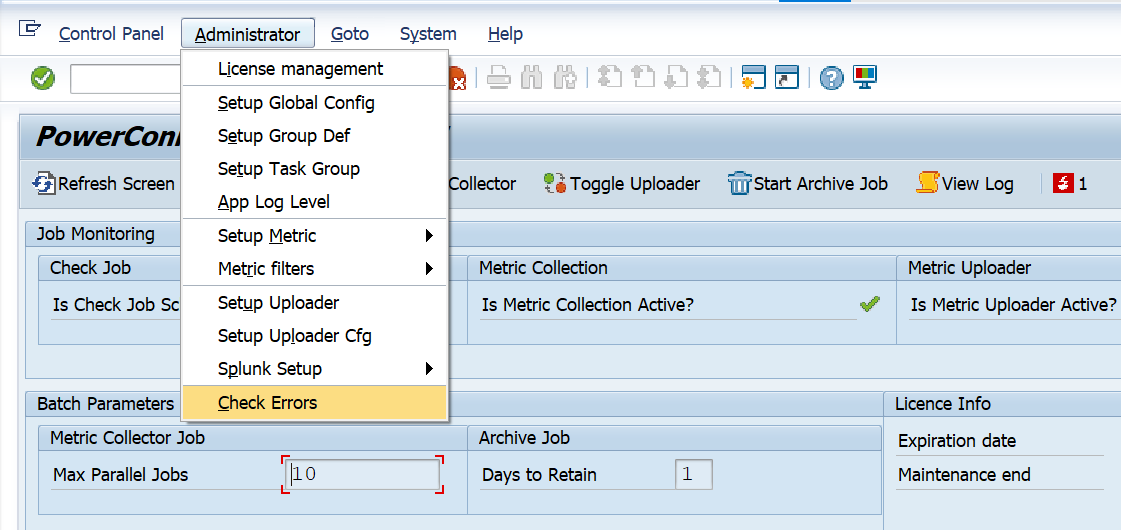
Task: Click the View Log button
Action: point(965,184)
